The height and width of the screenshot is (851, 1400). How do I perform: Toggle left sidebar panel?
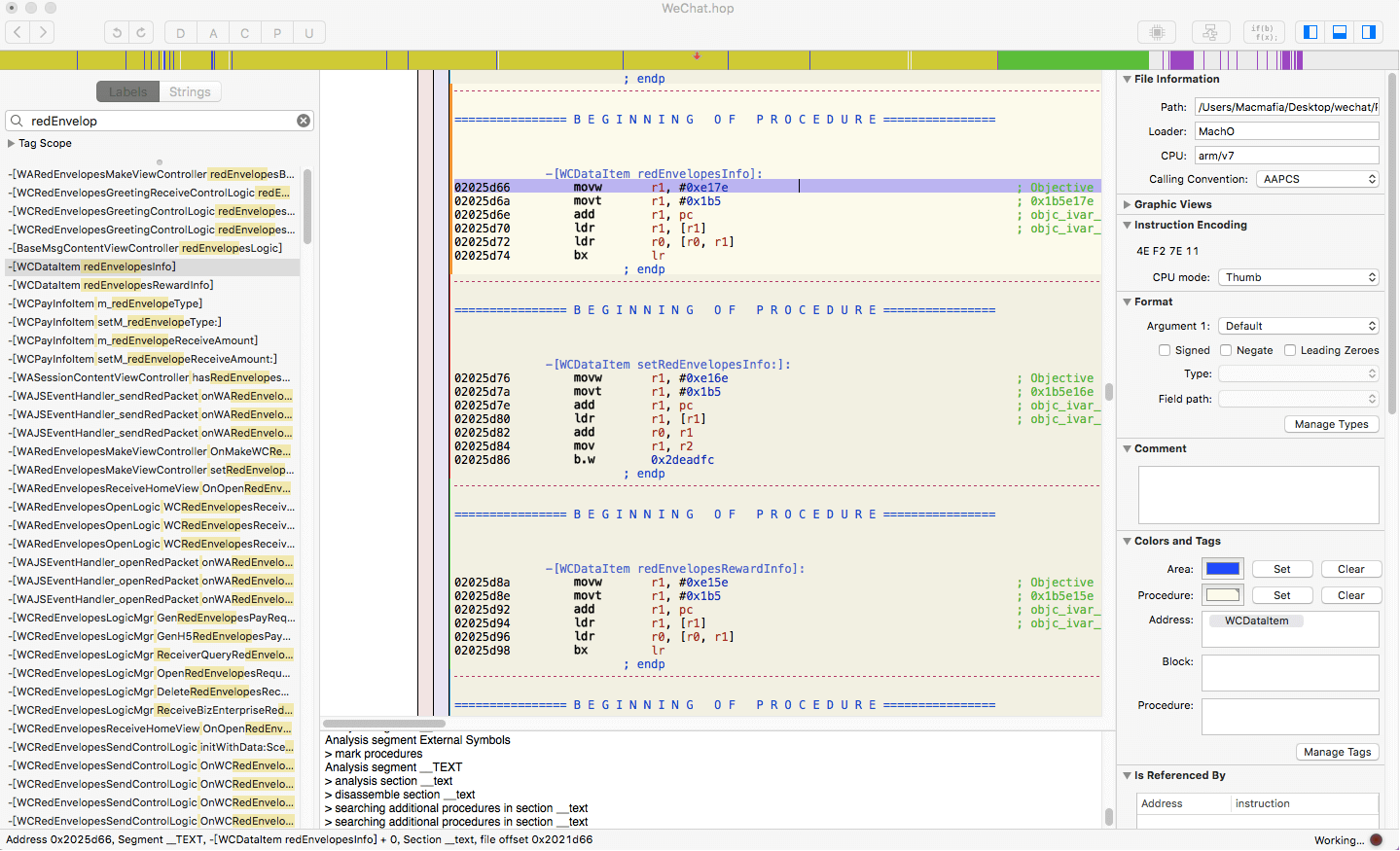pyautogui.click(x=1310, y=32)
